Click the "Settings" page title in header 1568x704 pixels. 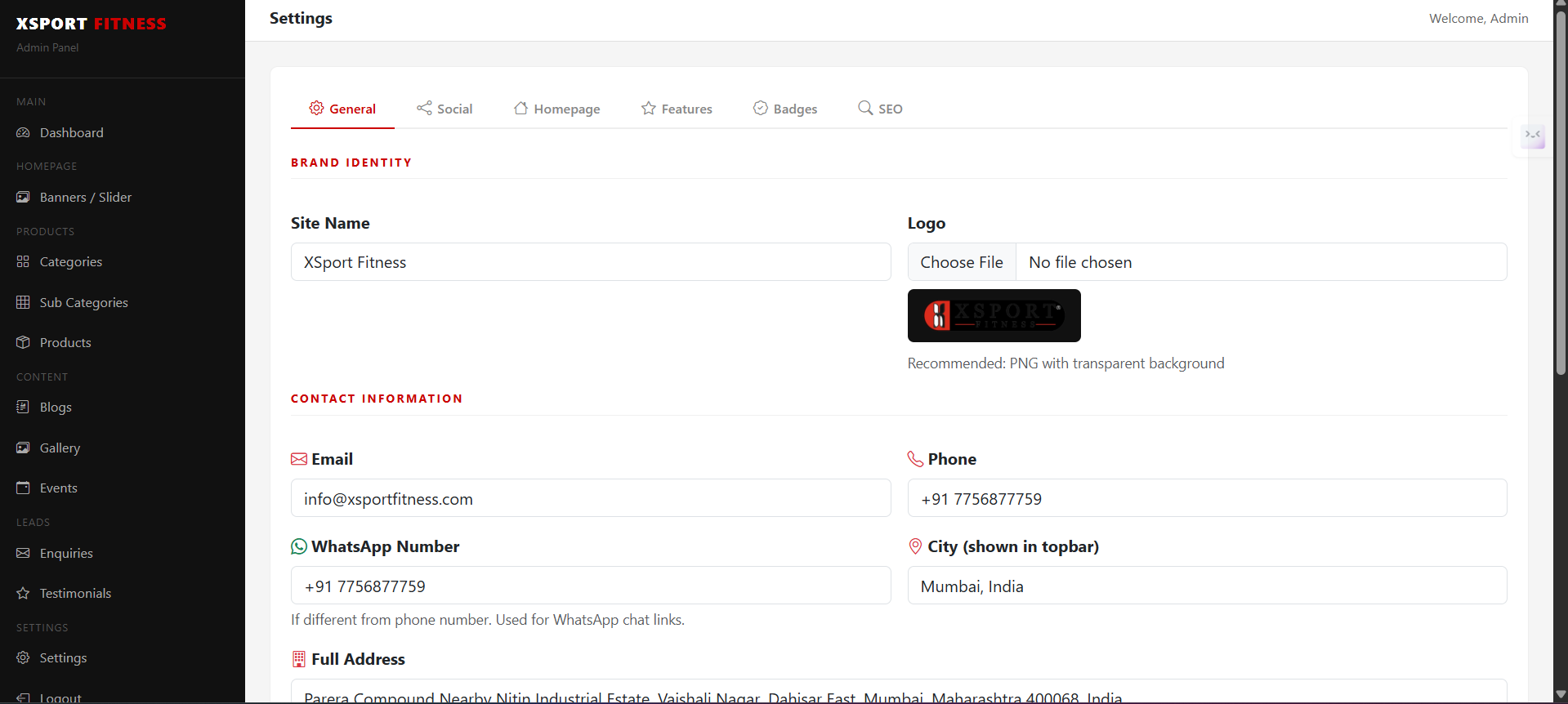[x=301, y=18]
